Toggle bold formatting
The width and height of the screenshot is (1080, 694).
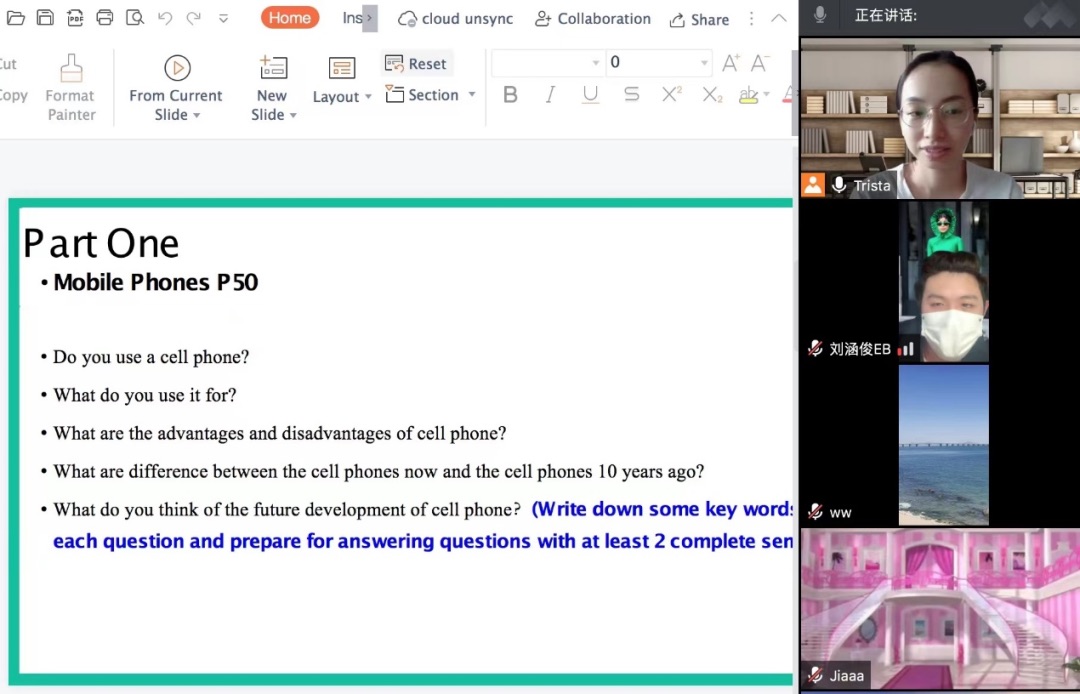[x=510, y=94]
